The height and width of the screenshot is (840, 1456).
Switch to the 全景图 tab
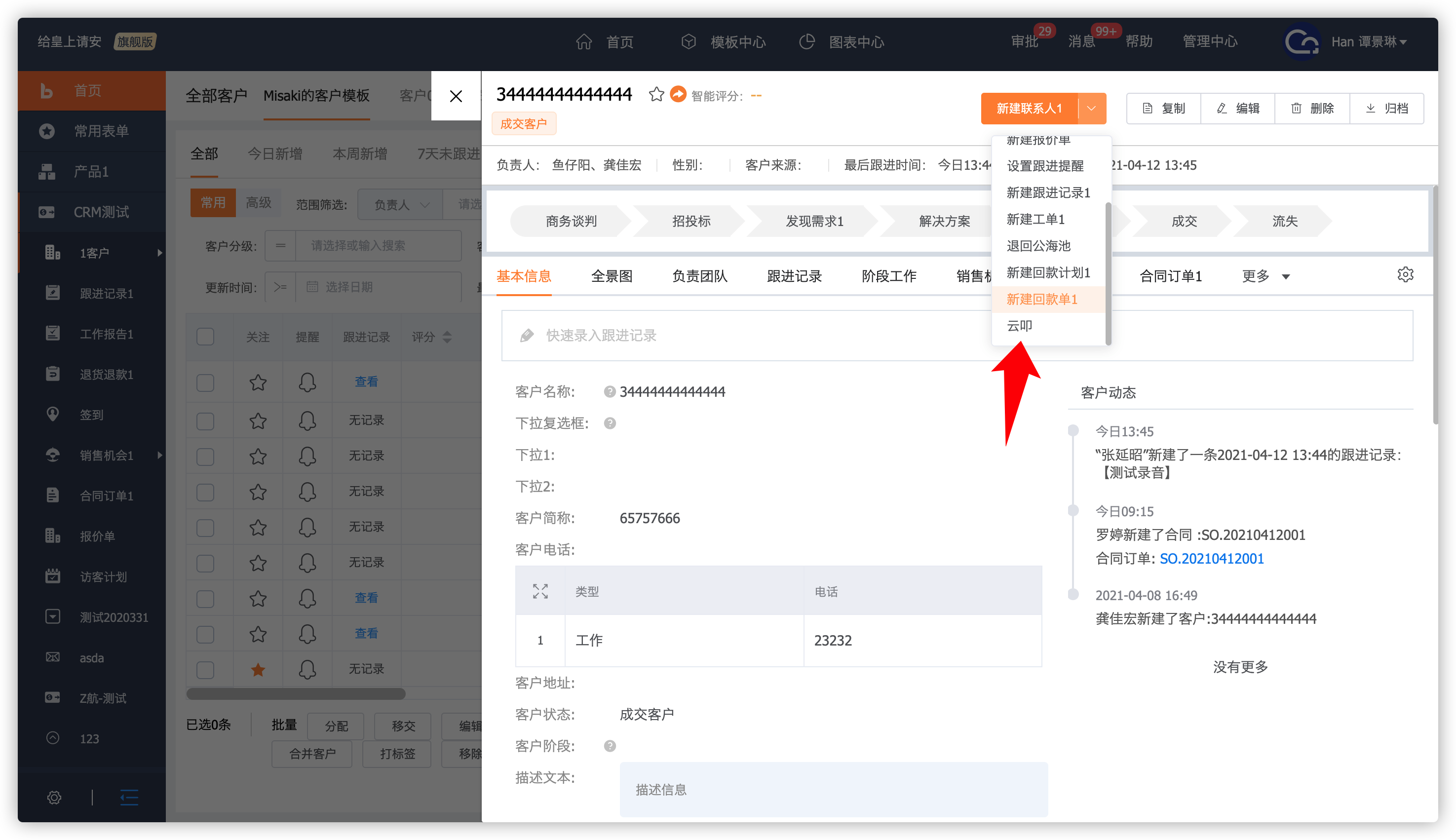point(612,276)
